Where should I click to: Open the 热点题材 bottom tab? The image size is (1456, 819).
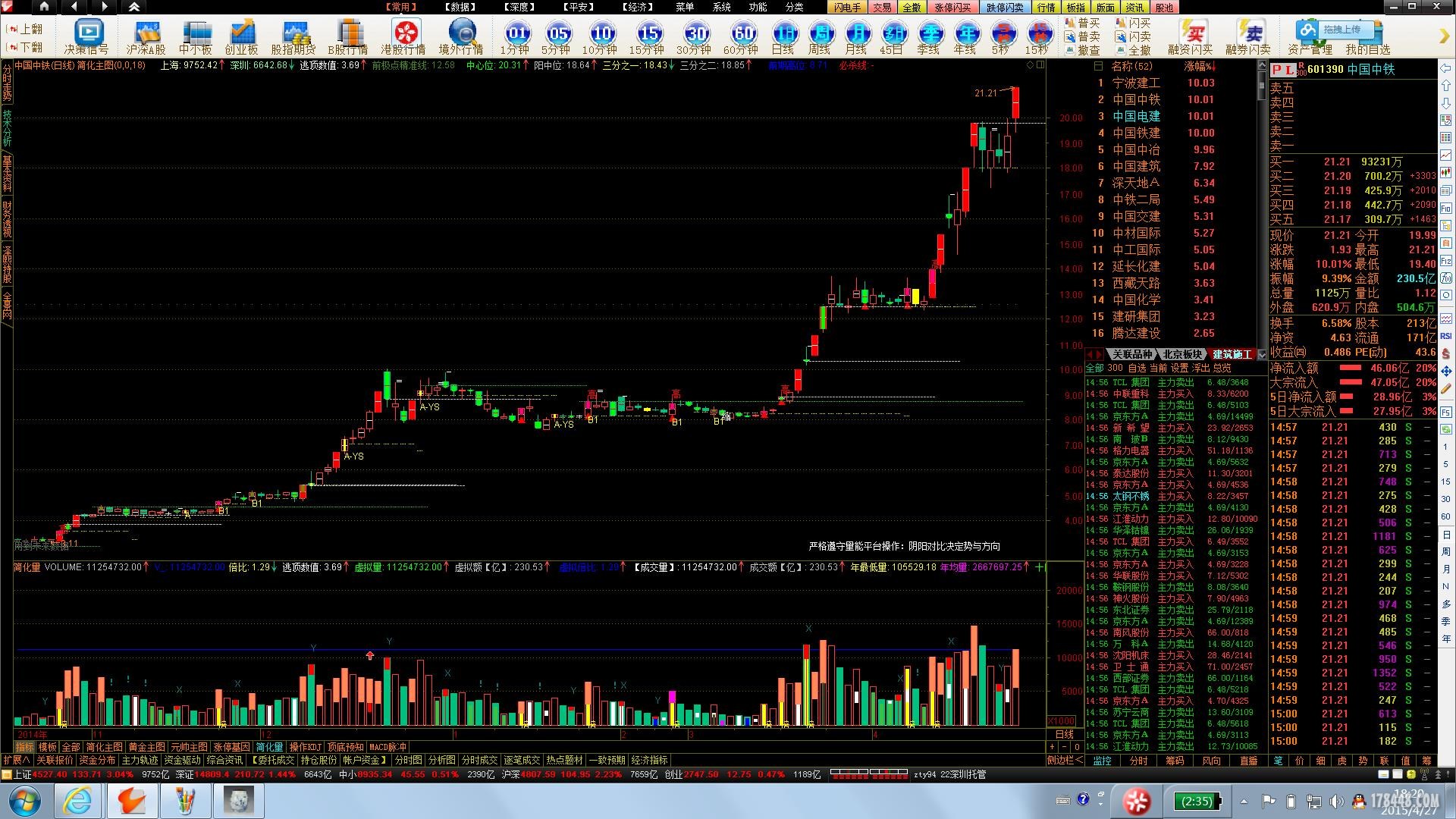[565, 760]
